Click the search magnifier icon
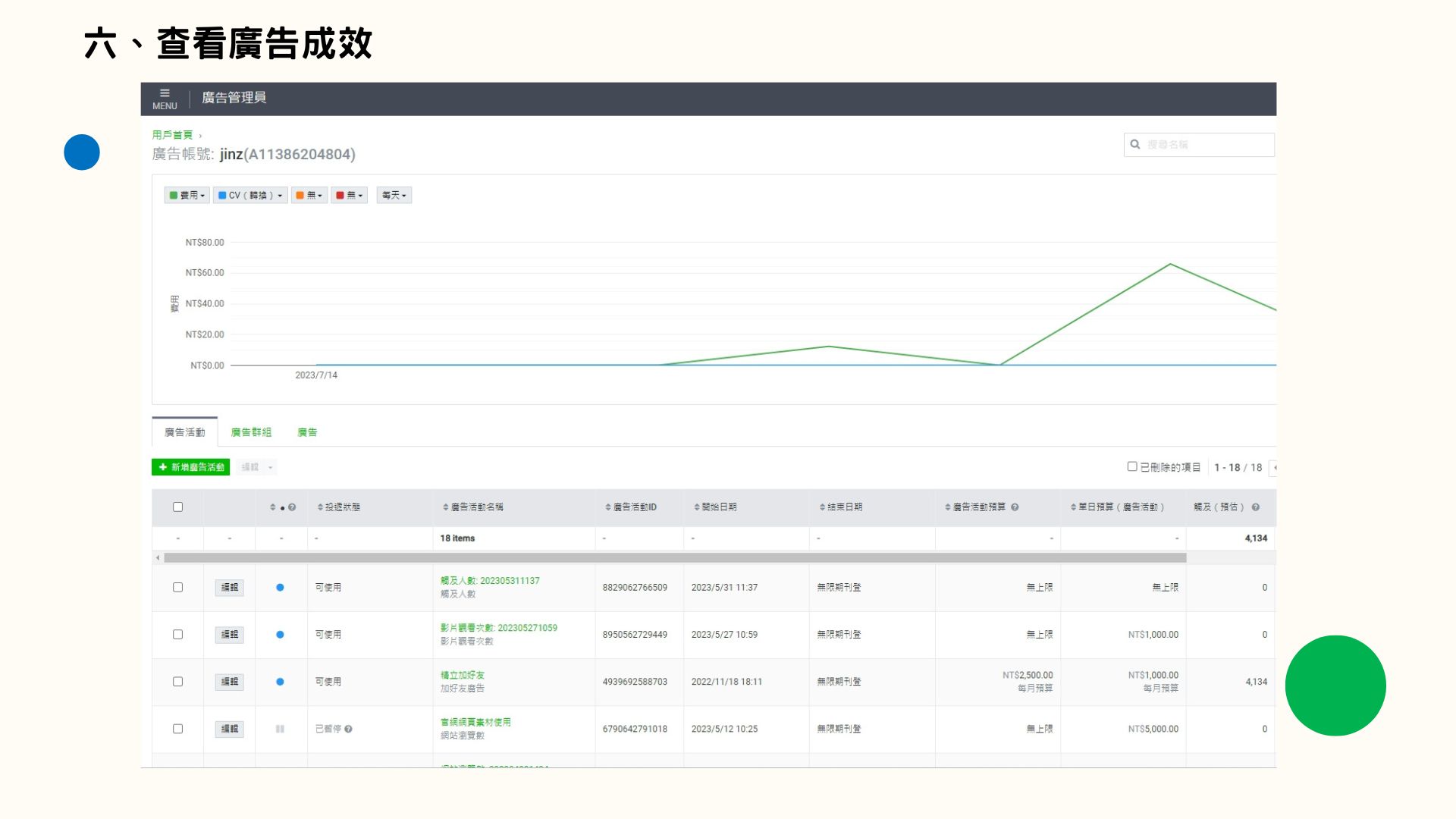 click(x=1135, y=144)
